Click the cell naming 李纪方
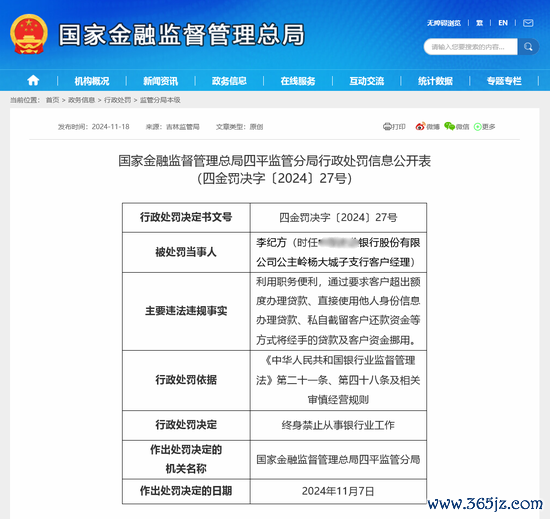The width and height of the screenshot is (550, 519). 338,252
